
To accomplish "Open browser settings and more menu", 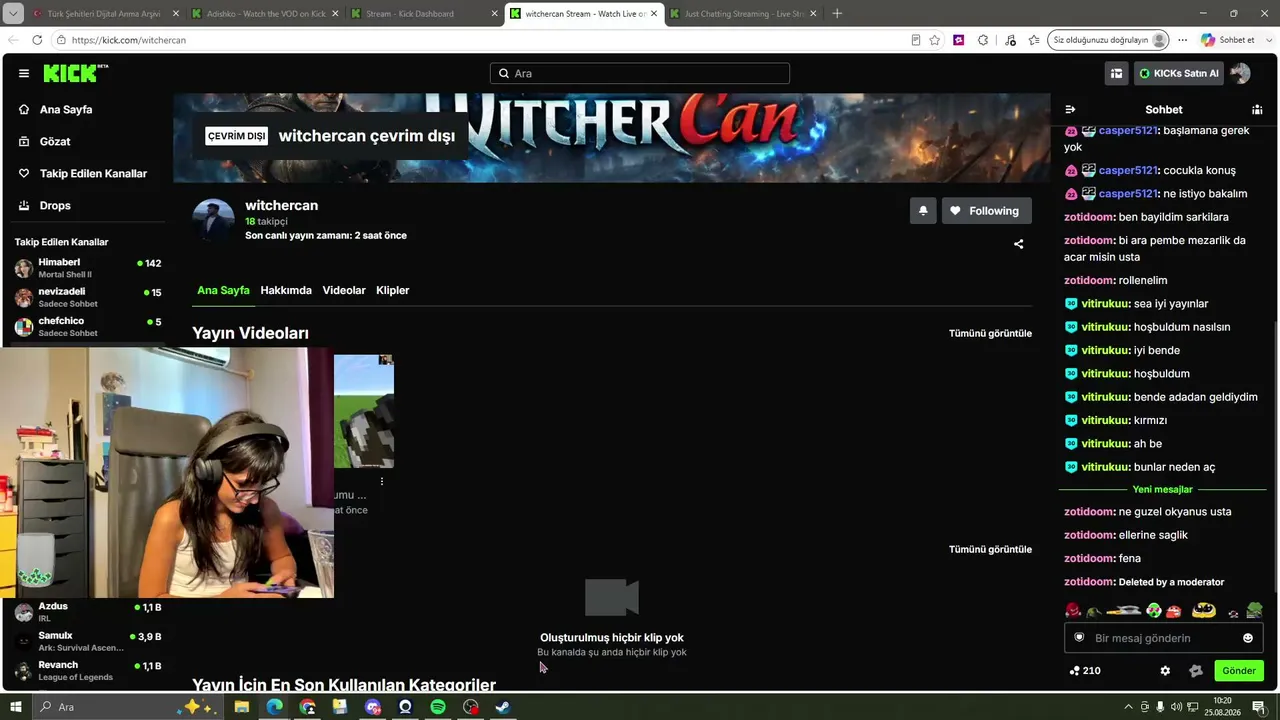I will pos(1182,40).
